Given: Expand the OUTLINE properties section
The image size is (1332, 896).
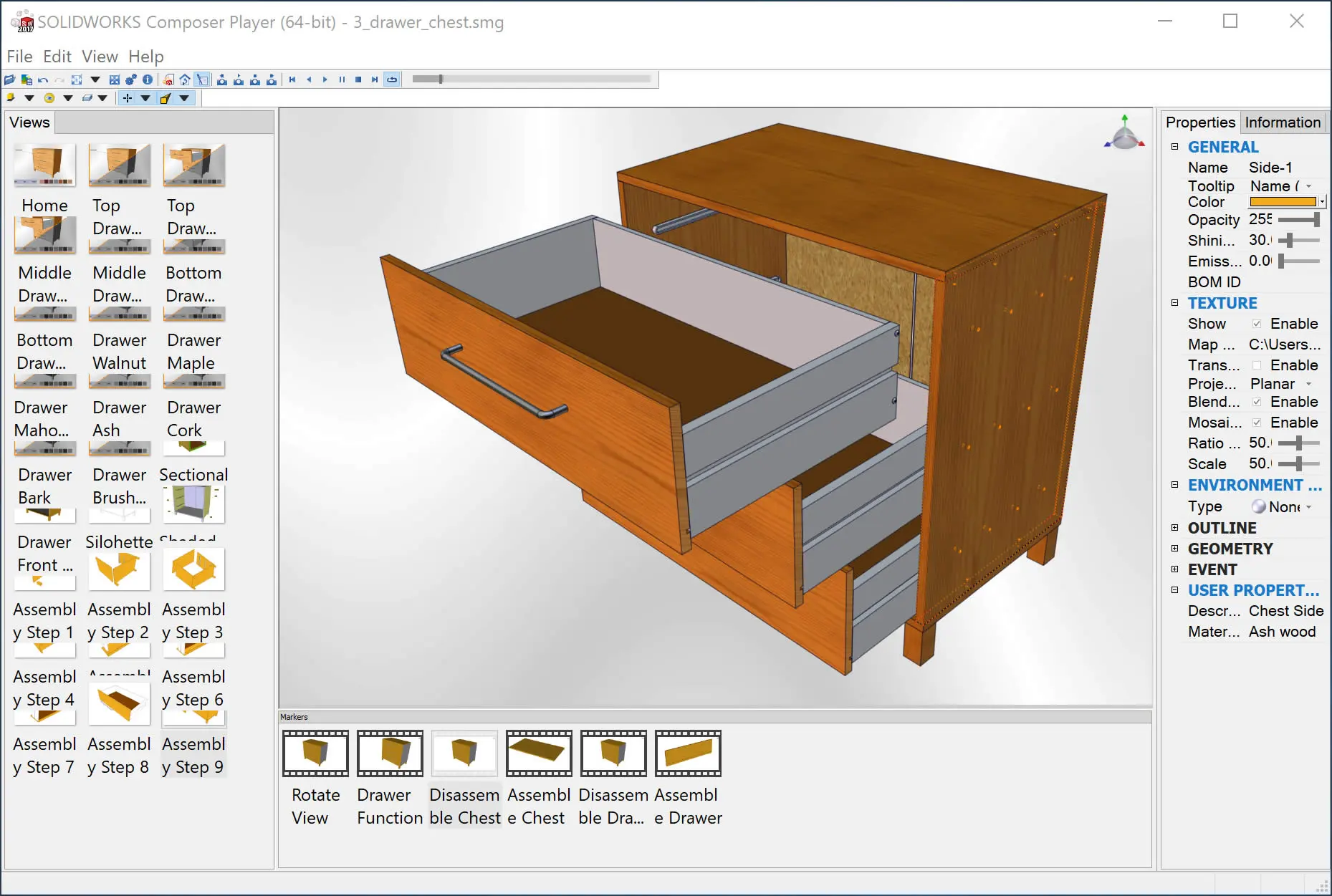Looking at the screenshot, I should 1174,528.
